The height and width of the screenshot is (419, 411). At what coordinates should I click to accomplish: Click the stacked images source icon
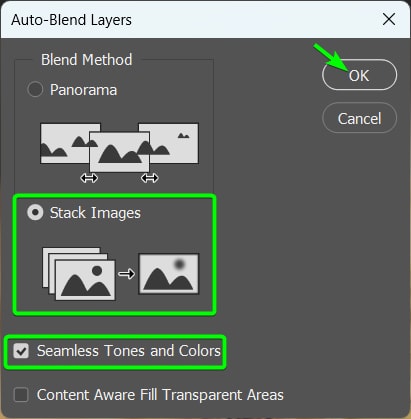tap(79, 273)
